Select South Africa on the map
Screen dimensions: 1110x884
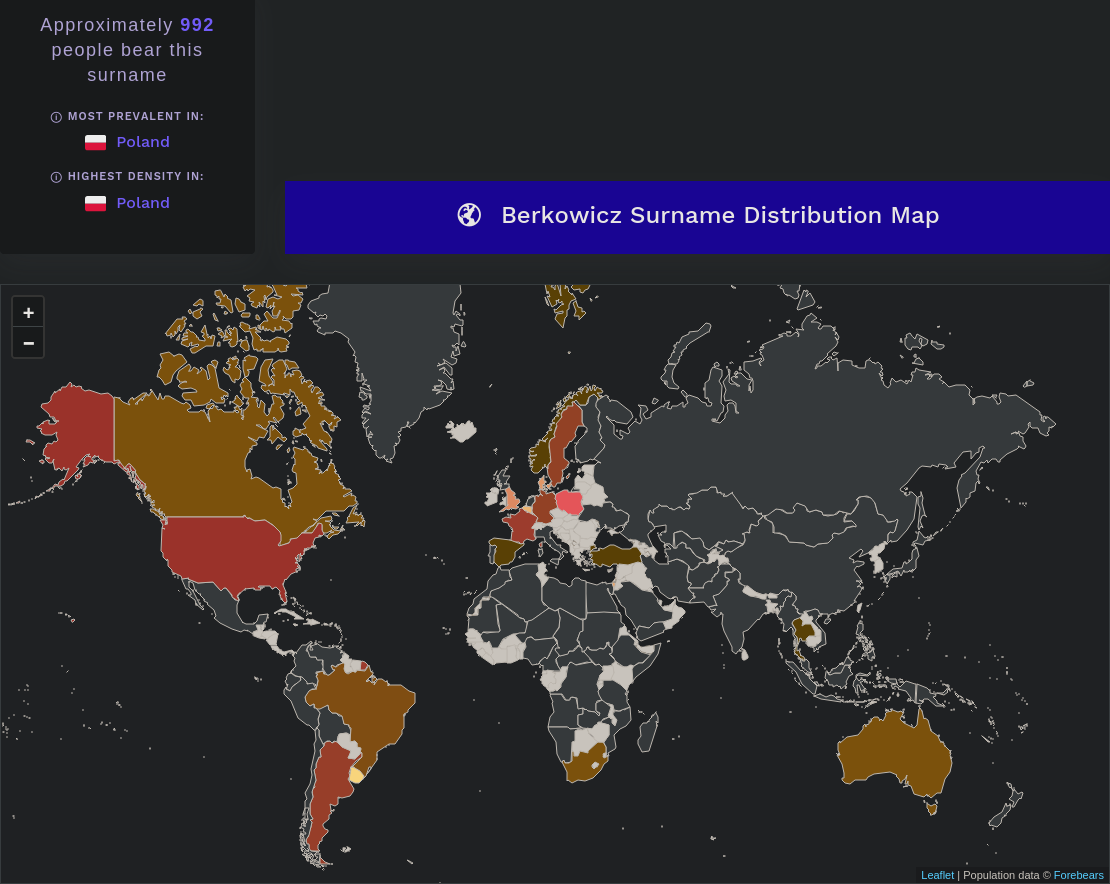586,766
